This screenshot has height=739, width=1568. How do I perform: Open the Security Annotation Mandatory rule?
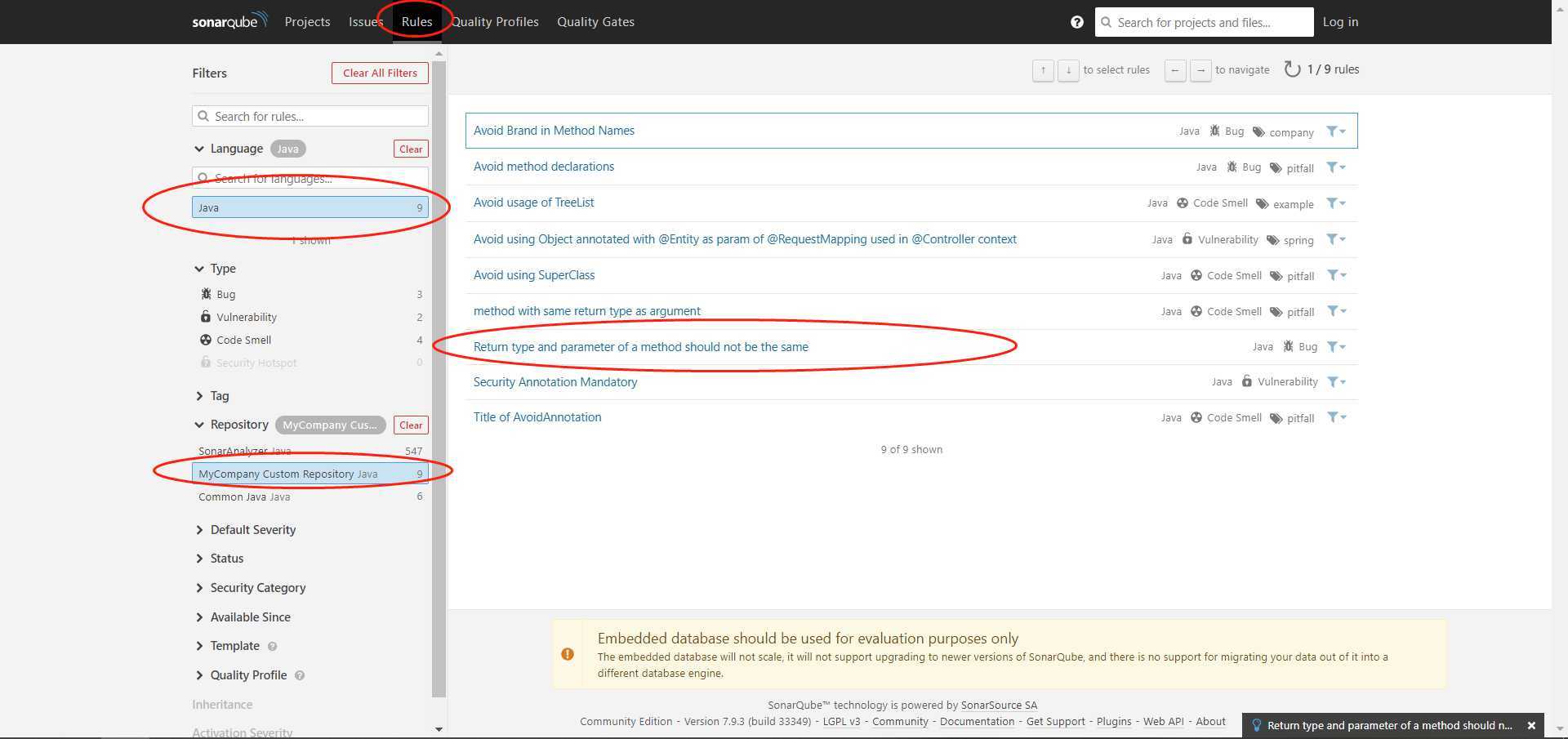coord(555,381)
